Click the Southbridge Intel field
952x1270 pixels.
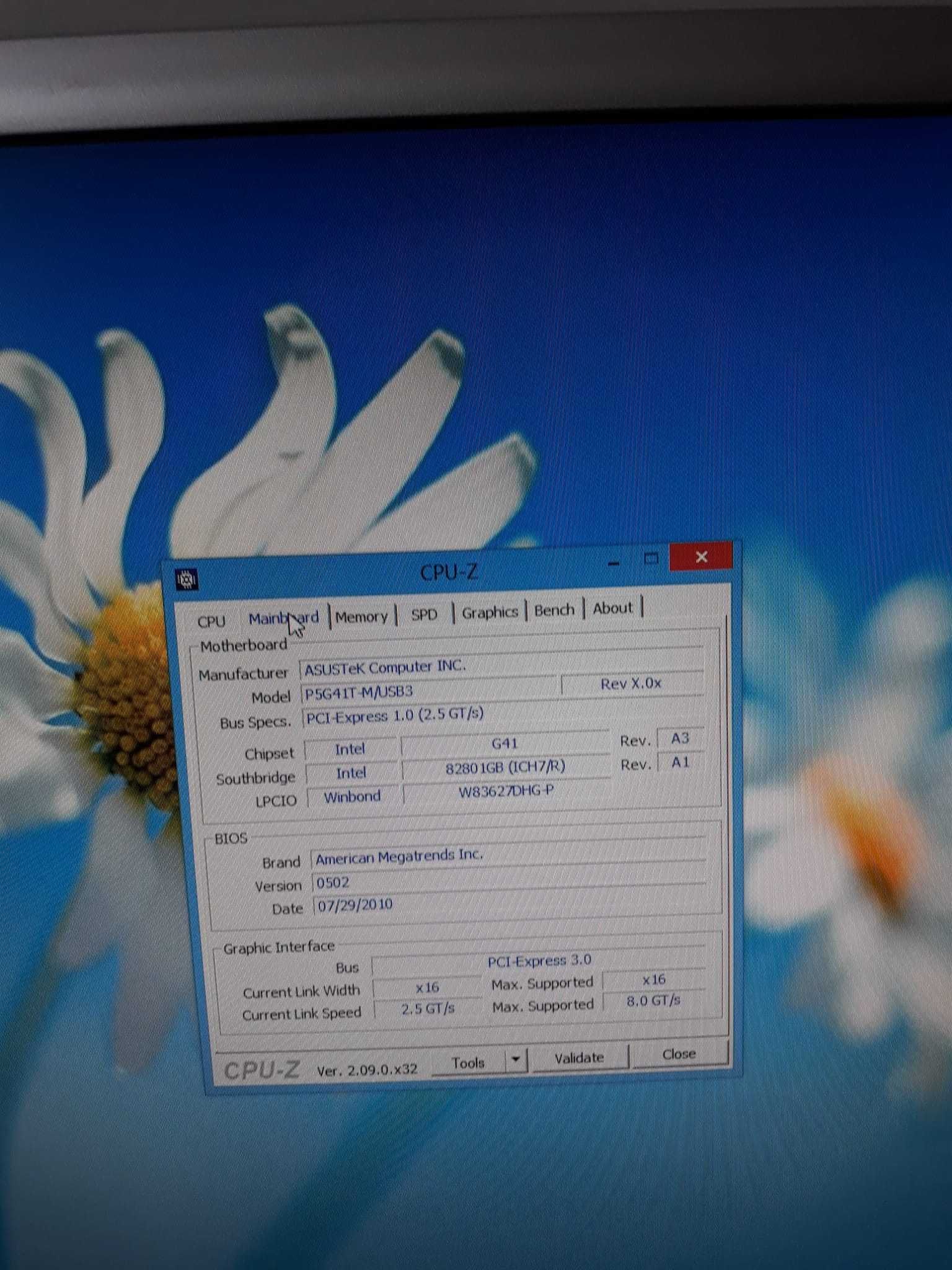(351, 773)
